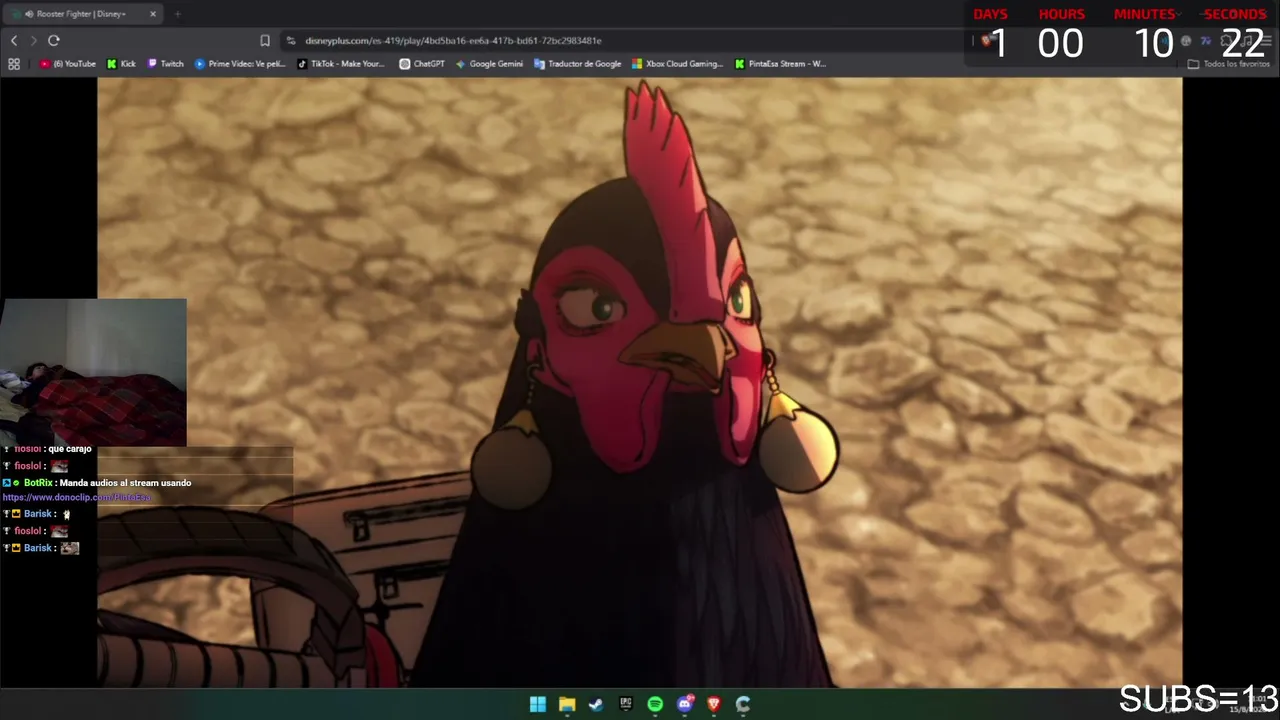Screen dimensions: 1280x720
Task: Open the Twitch bookmark
Action: (x=166, y=64)
